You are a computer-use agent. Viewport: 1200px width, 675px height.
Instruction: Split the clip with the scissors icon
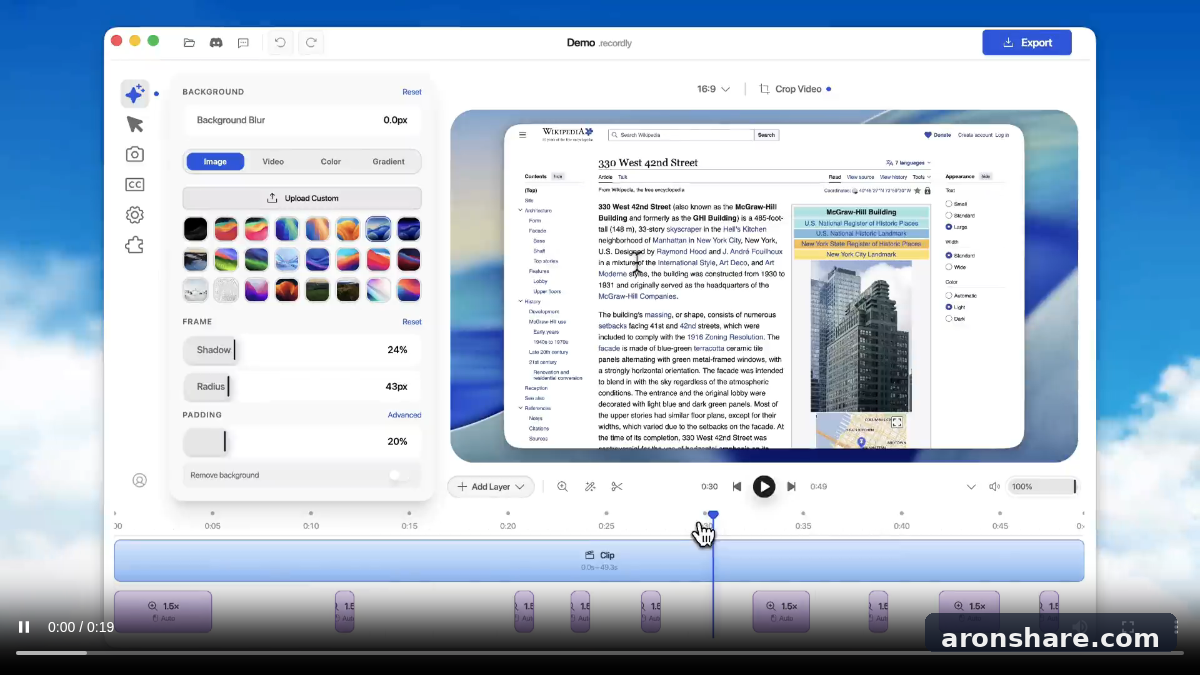(x=617, y=487)
